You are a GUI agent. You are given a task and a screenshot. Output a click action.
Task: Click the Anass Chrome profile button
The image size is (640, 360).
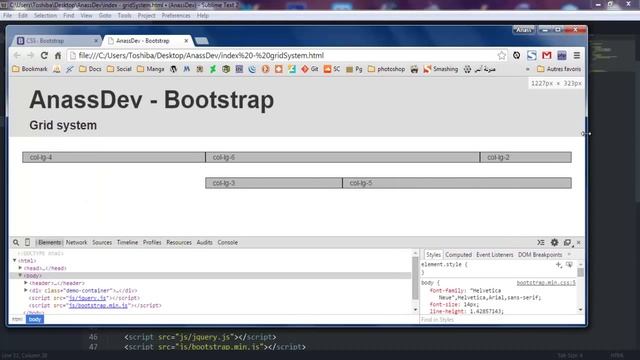pyautogui.click(x=523, y=30)
